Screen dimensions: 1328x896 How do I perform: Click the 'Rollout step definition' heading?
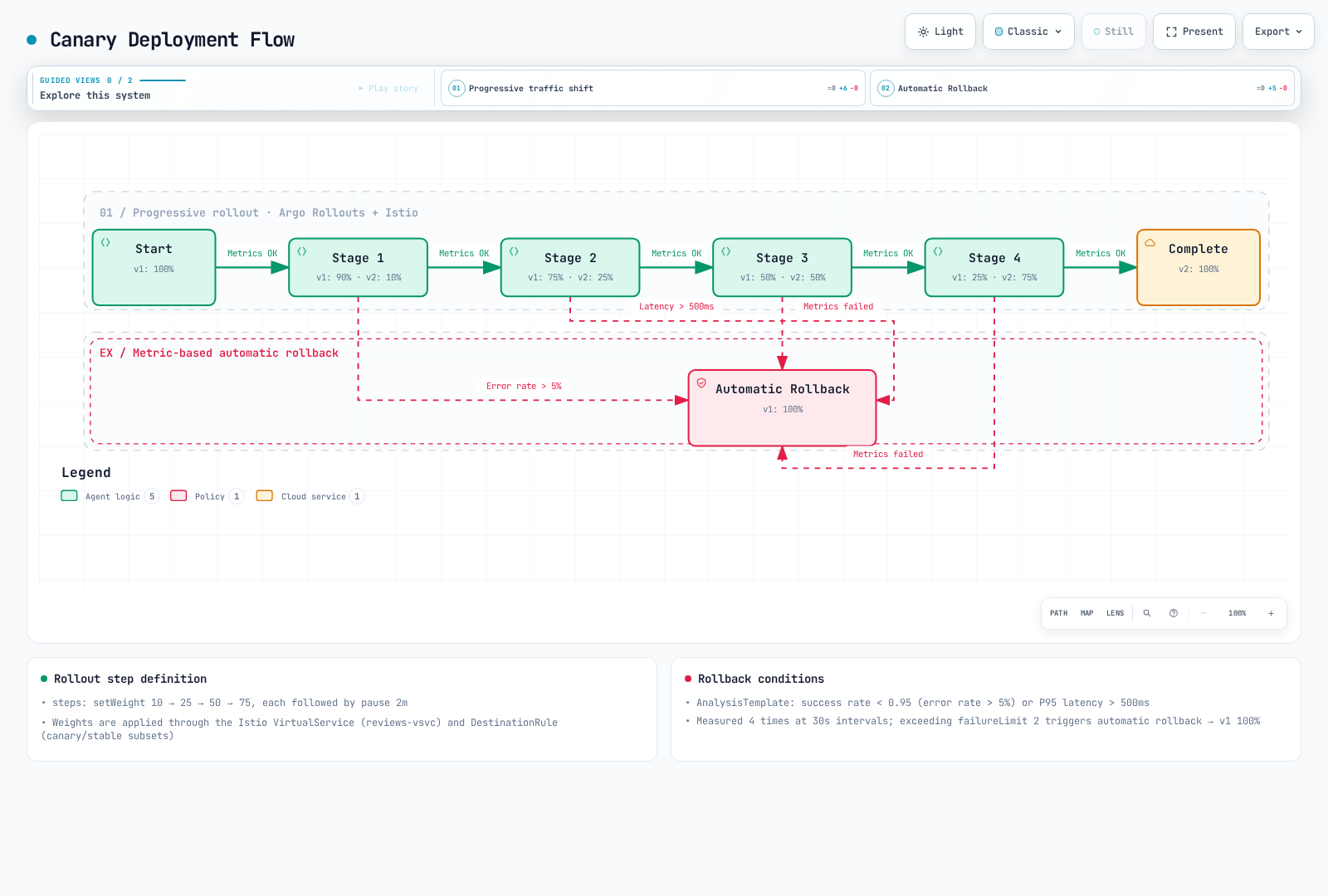(x=130, y=679)
